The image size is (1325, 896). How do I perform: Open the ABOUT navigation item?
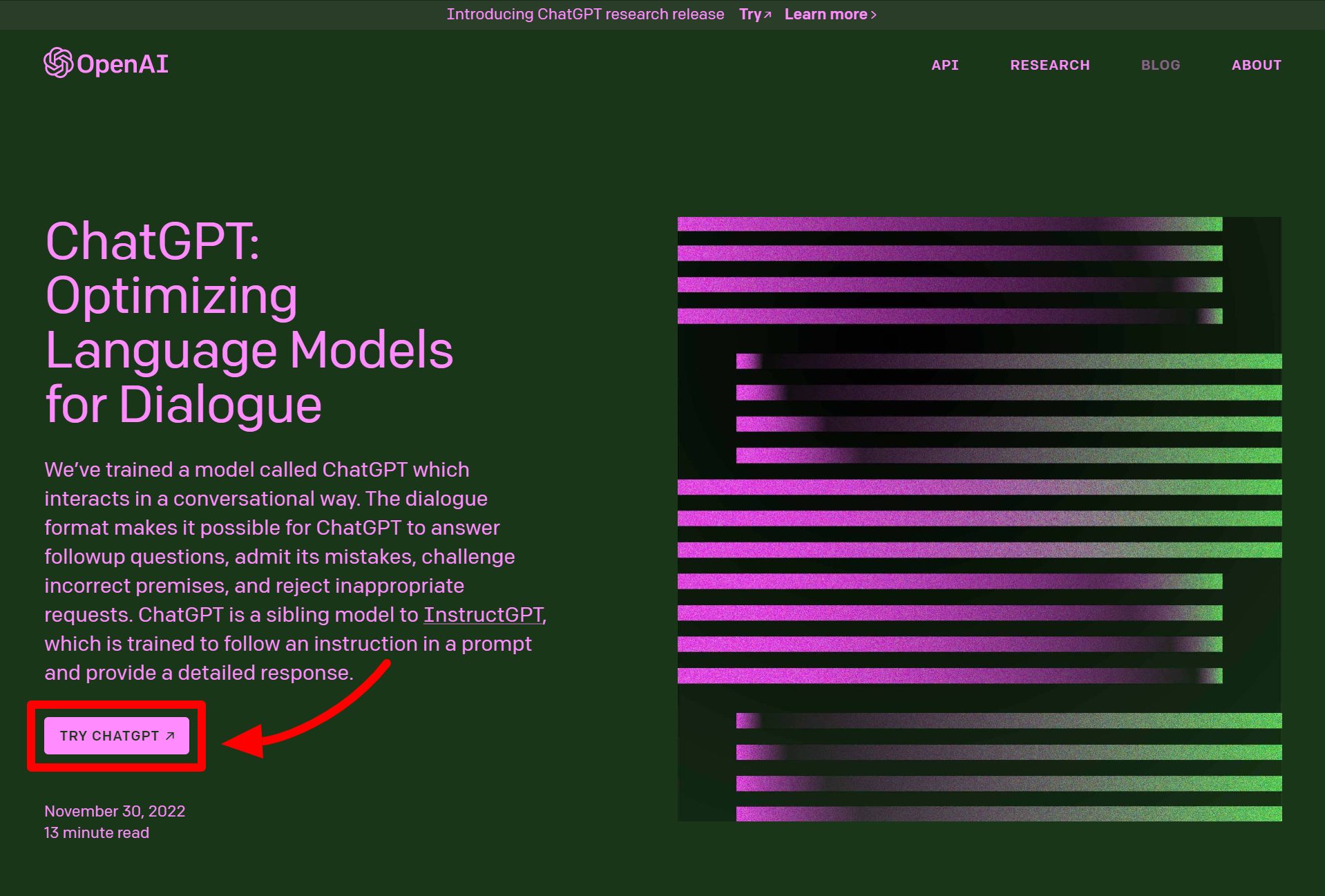point(1256,65)
